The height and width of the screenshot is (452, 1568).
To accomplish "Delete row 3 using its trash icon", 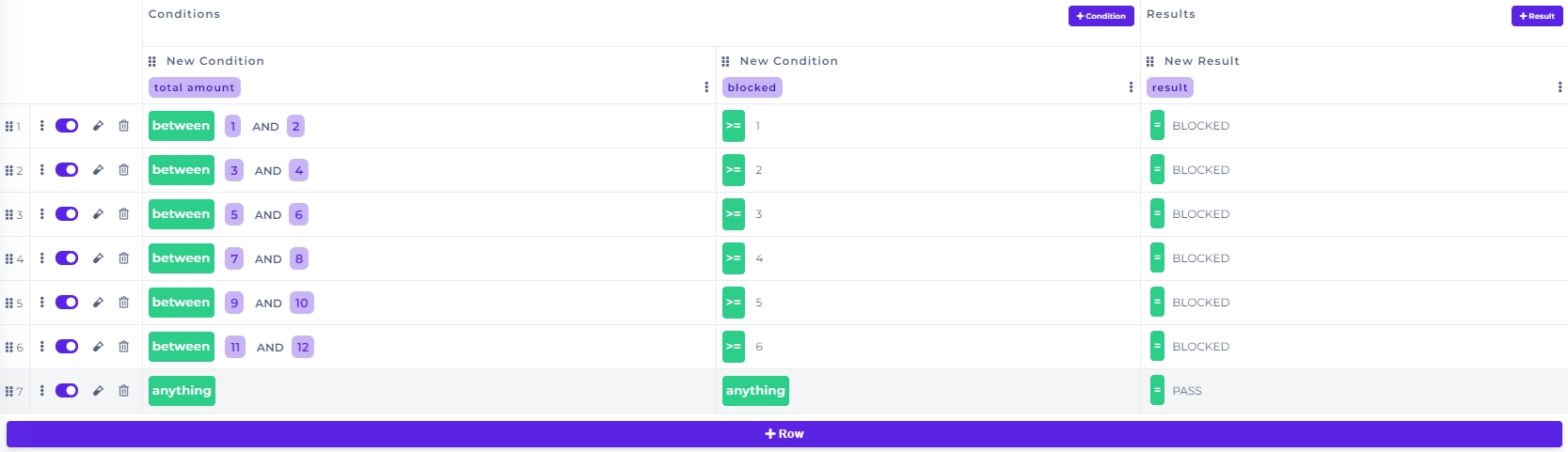I will (x=123, y=214).
